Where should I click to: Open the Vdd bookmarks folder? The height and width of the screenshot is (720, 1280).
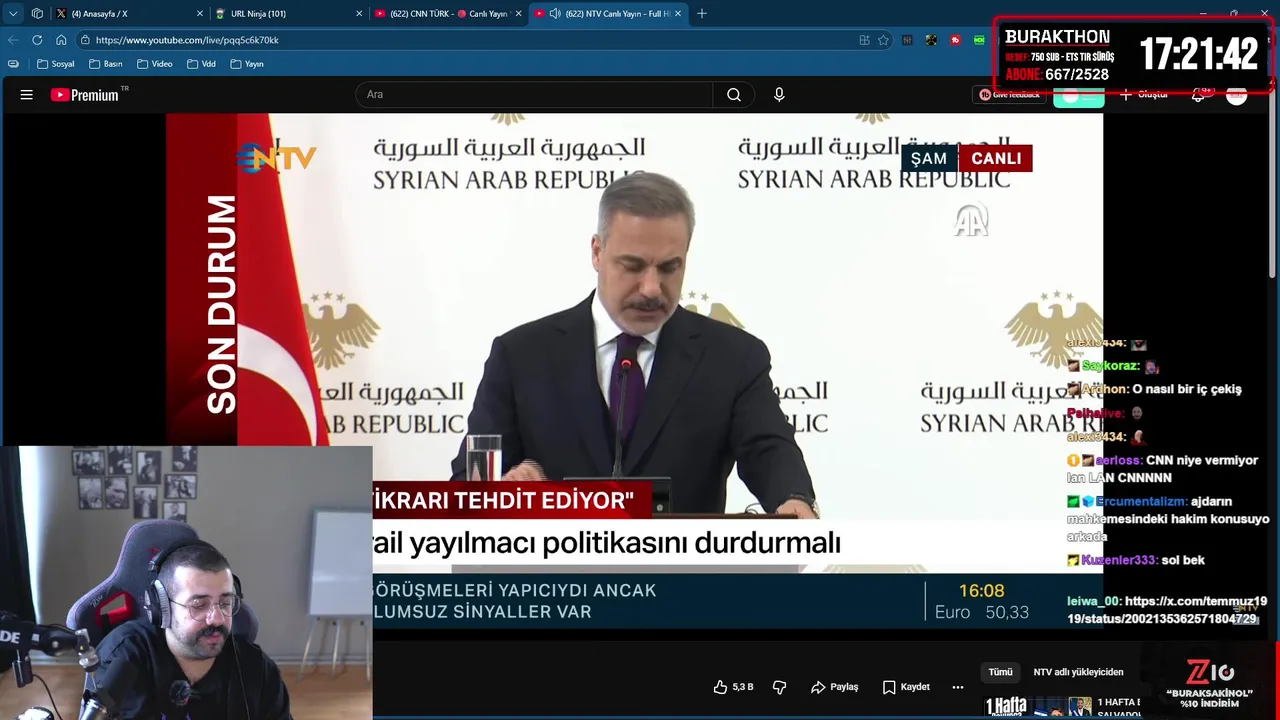point(201,64)
